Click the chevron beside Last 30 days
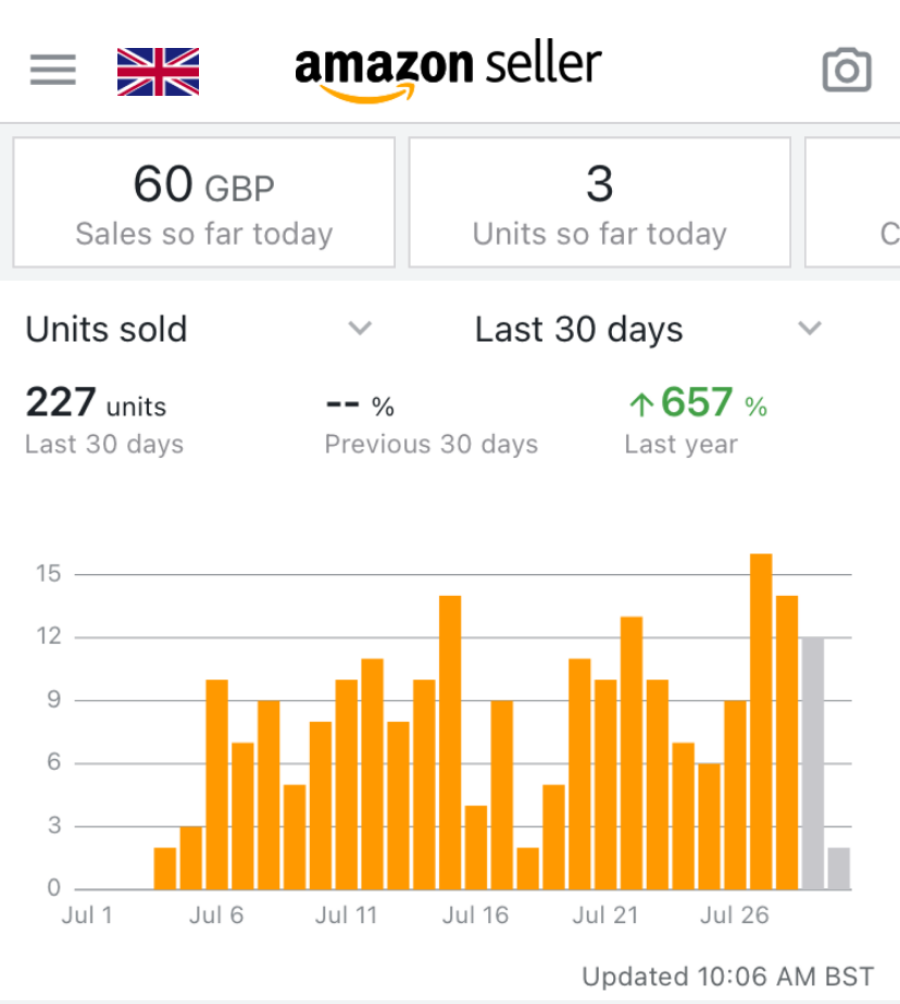 (810, 329)
